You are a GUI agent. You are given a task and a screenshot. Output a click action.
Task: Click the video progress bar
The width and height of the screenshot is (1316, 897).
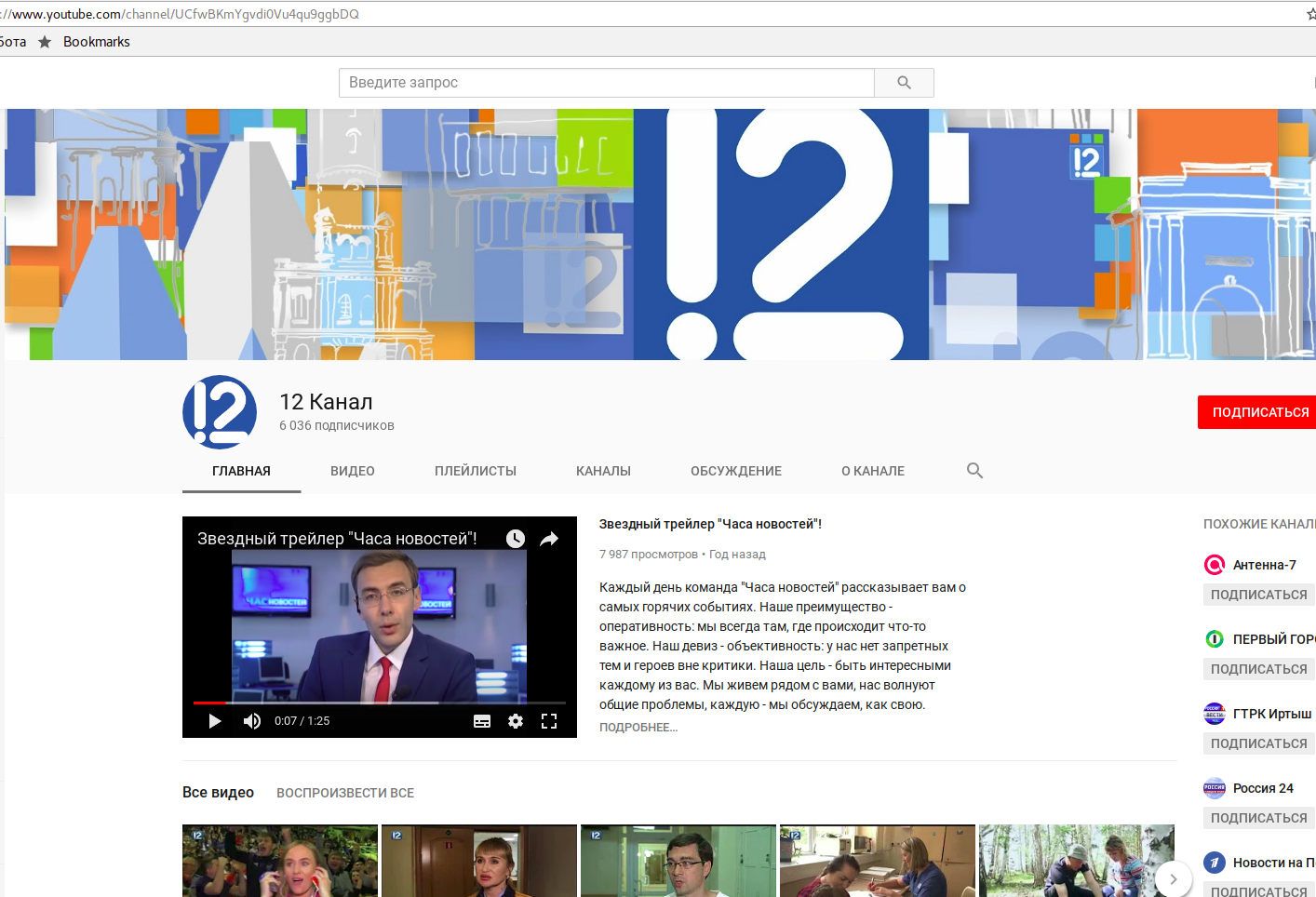(380, 703)
